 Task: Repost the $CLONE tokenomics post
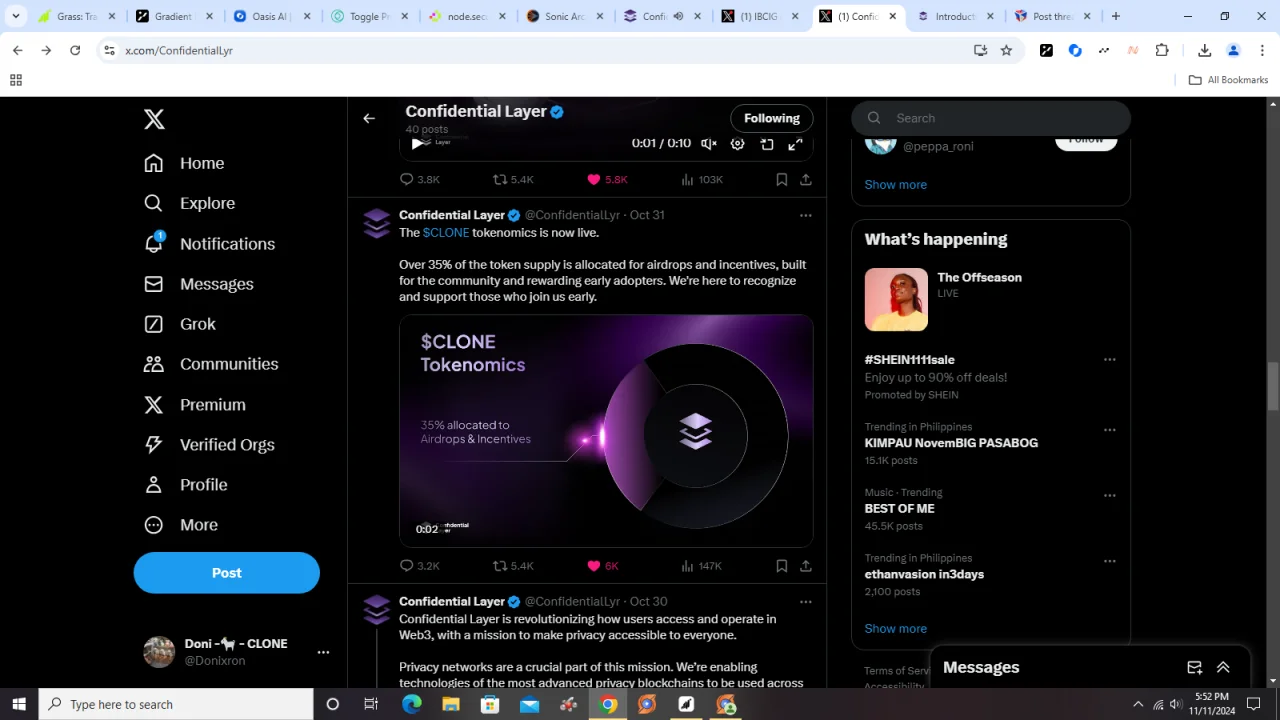(x=513, y=566)
